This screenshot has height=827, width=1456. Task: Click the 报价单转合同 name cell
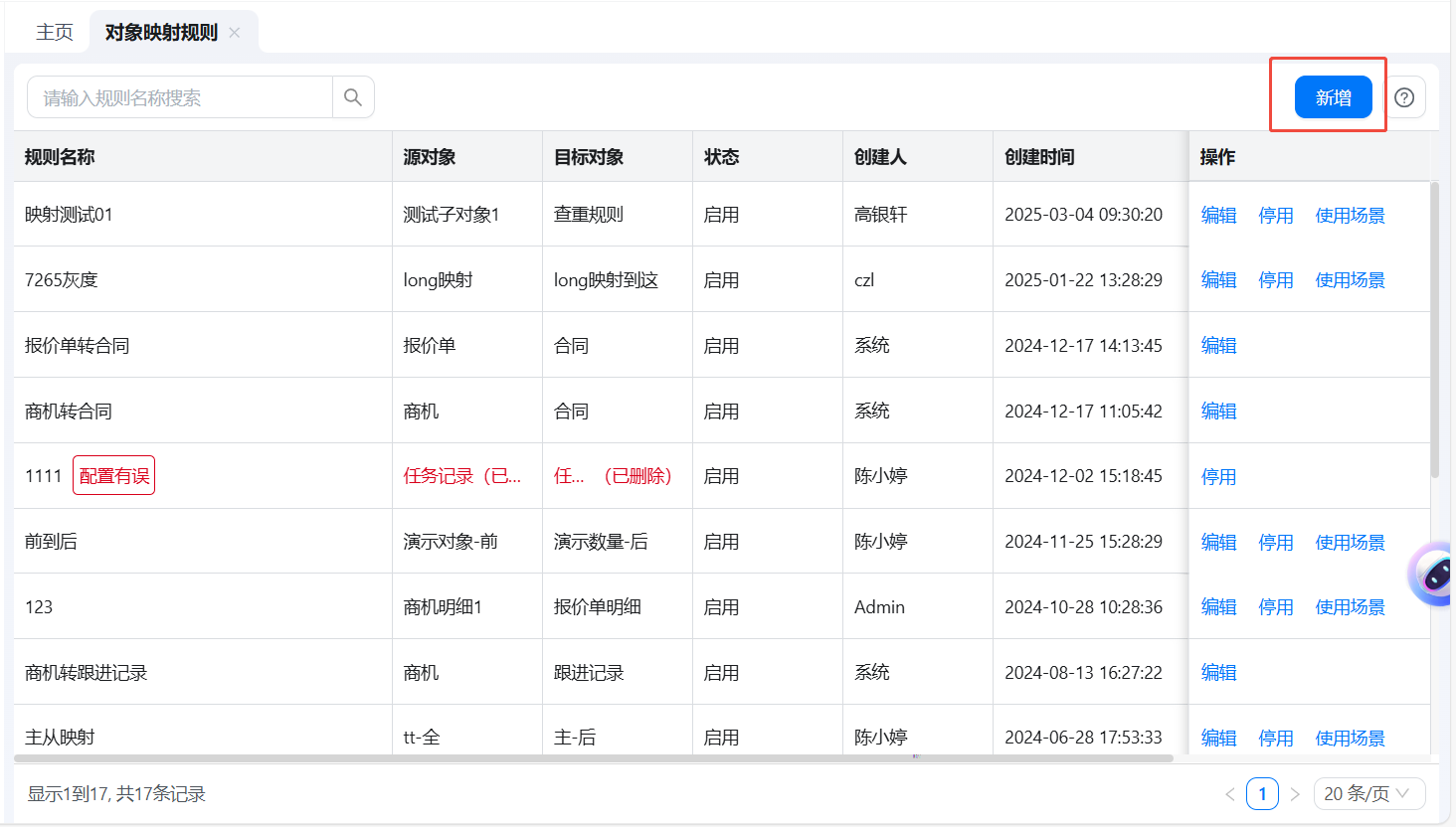tap(203, 346)
